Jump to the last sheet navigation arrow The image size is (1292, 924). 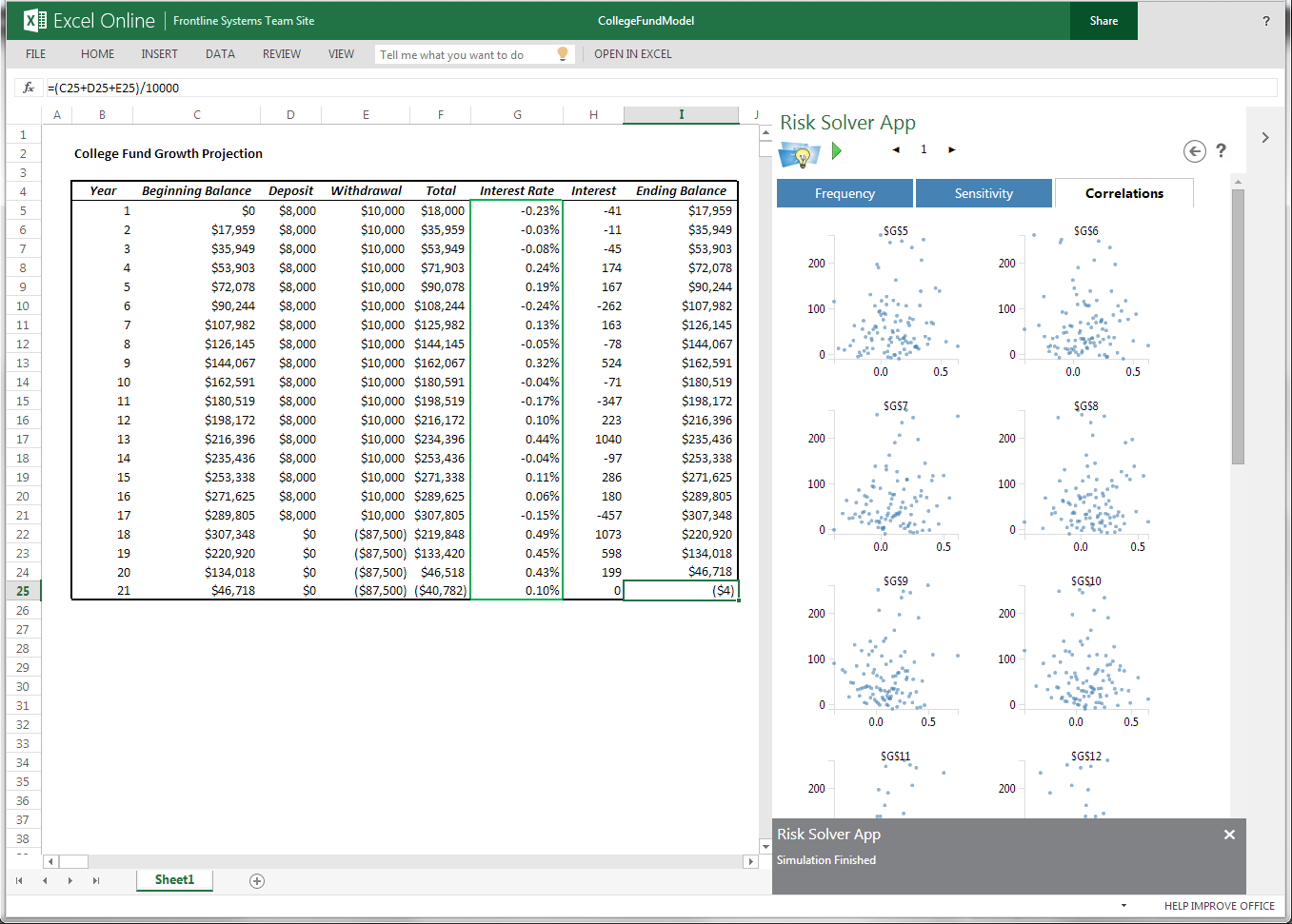coord(95,881)
